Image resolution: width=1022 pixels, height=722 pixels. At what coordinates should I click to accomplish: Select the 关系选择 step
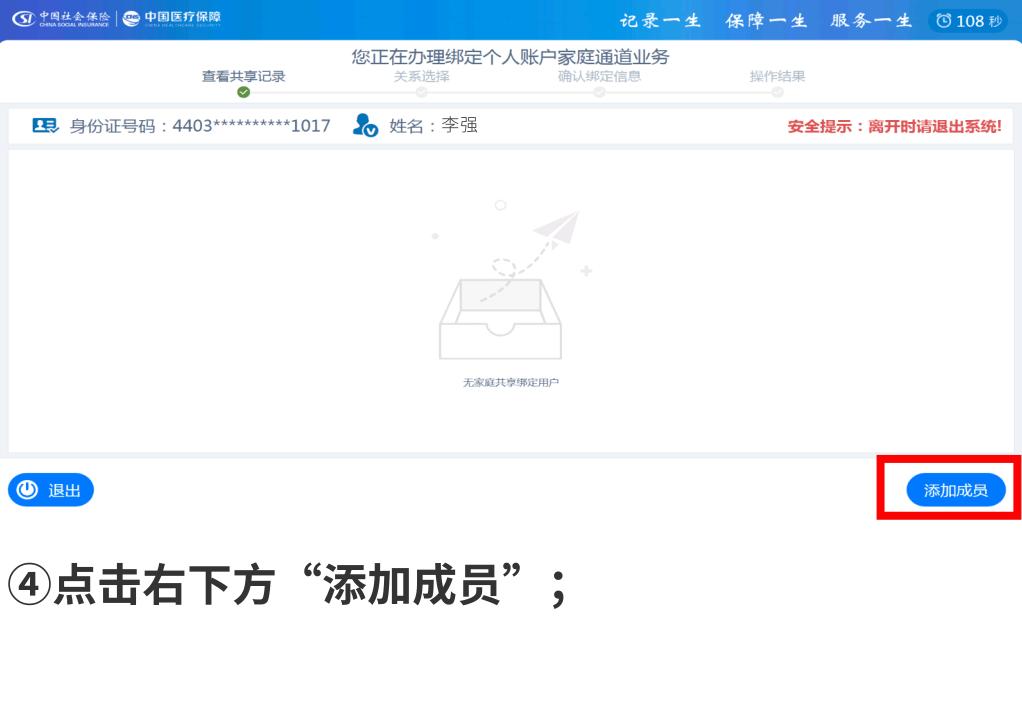(x=421, y=76)
